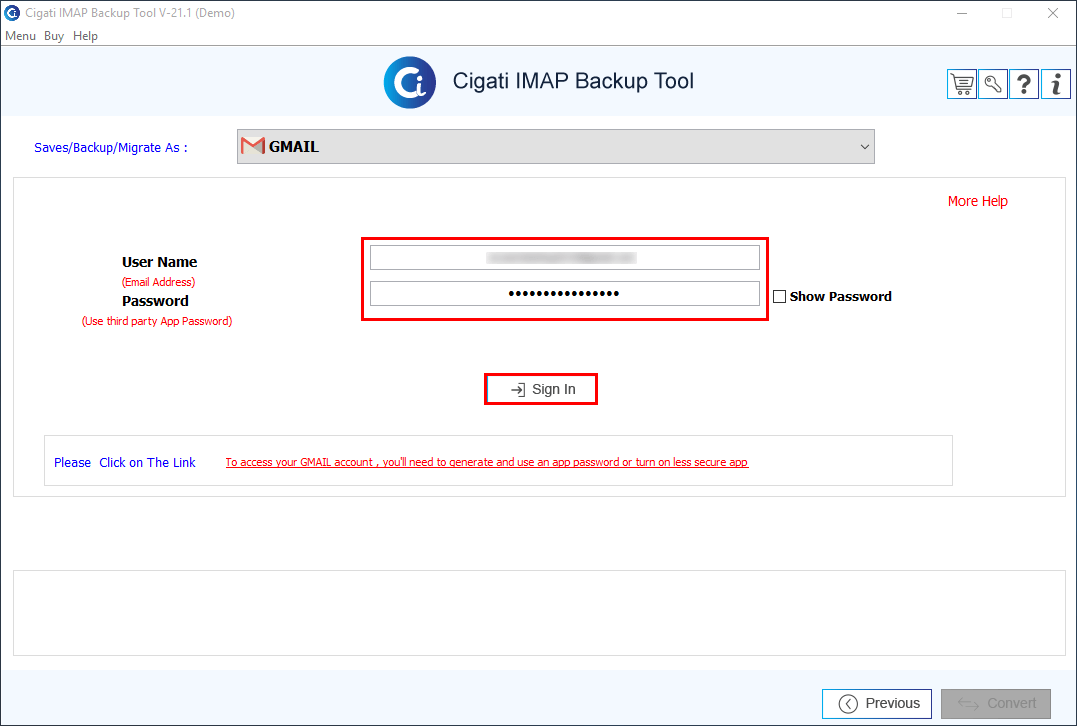
Task: Click the Convert button
Action: pos(996,703)
